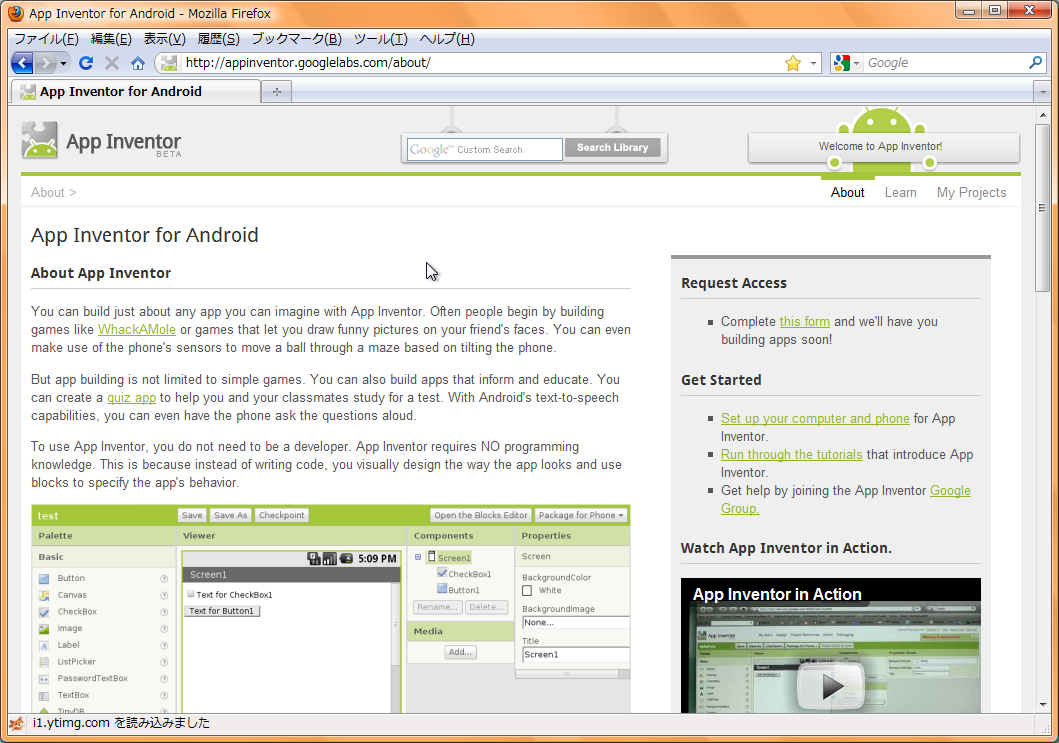Click the help icon beside Button

(163, 579)
